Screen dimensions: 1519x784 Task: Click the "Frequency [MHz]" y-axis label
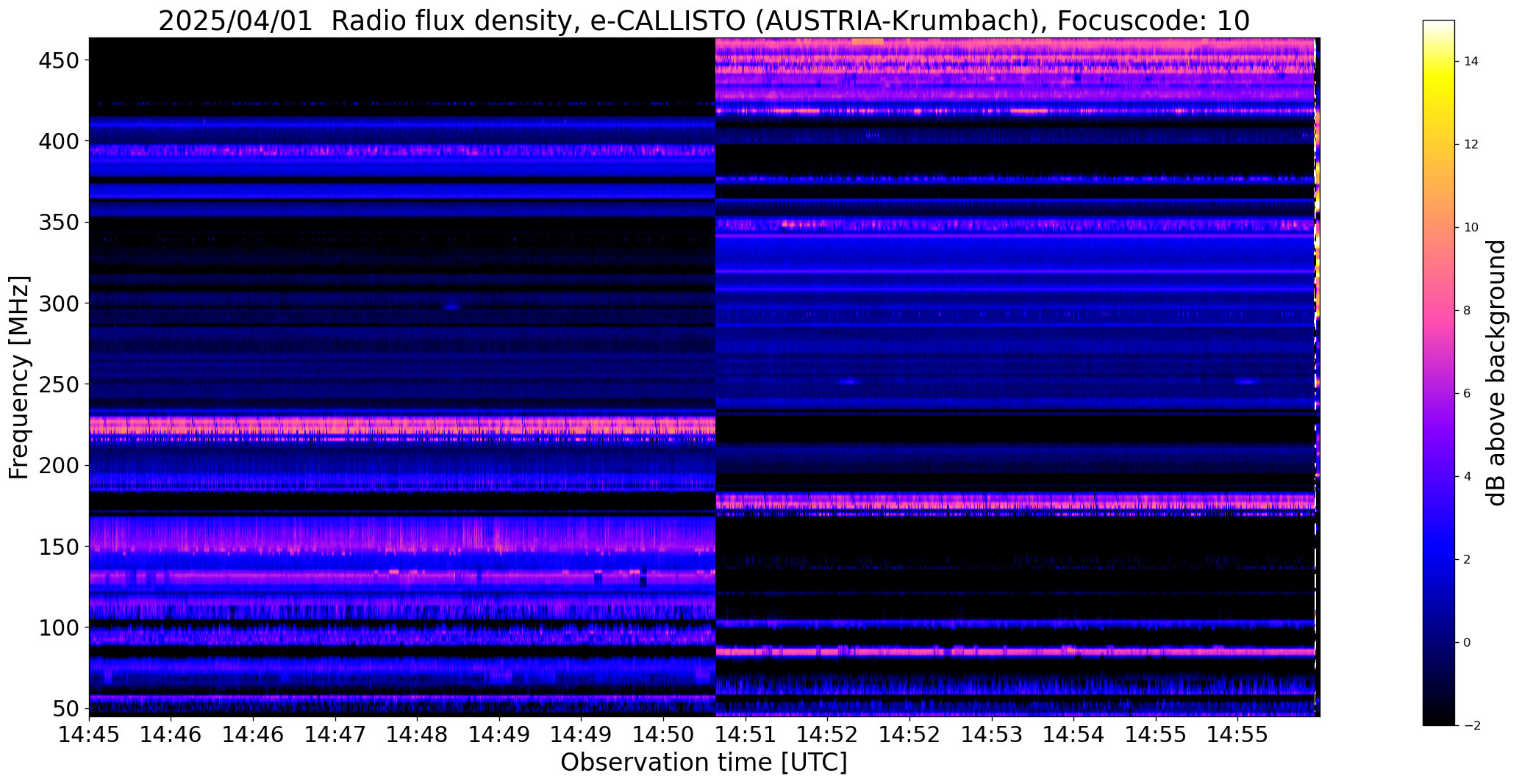click(x=19, y=378)
